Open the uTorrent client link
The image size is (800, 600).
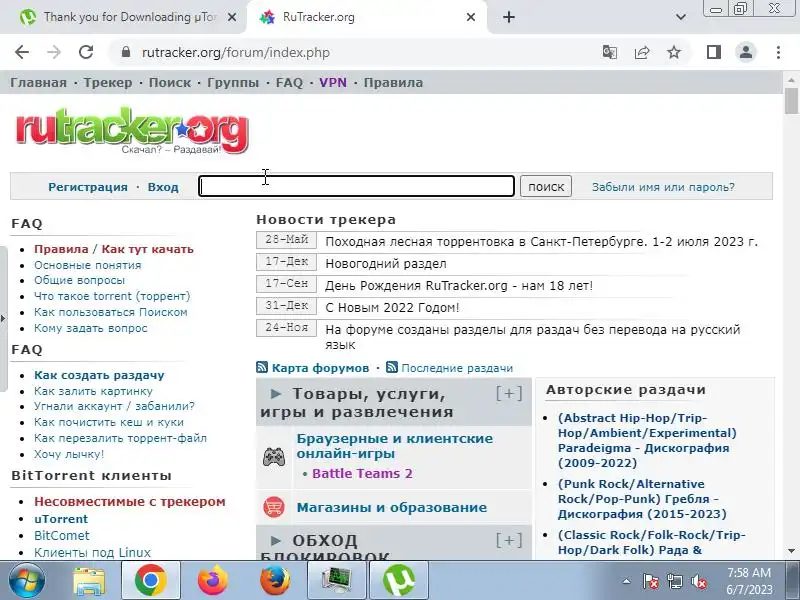click(x=61, y=519)
